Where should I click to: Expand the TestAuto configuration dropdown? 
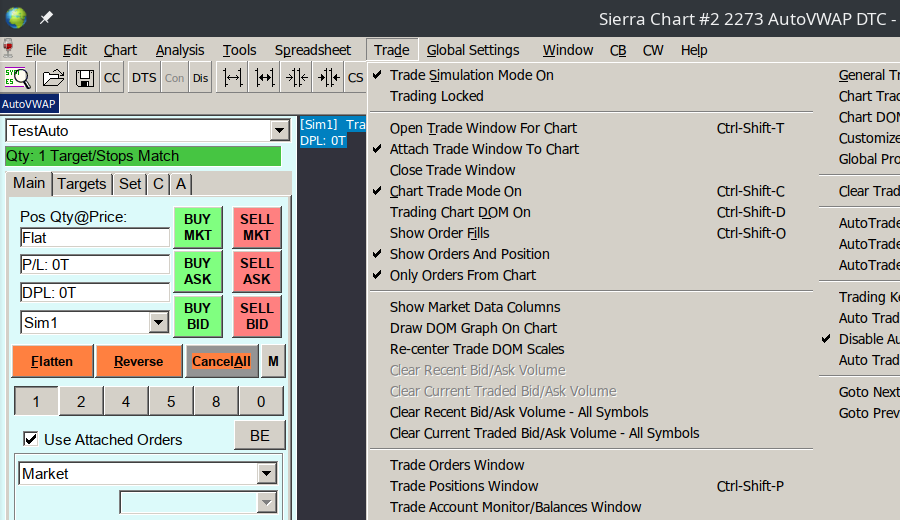280,131
